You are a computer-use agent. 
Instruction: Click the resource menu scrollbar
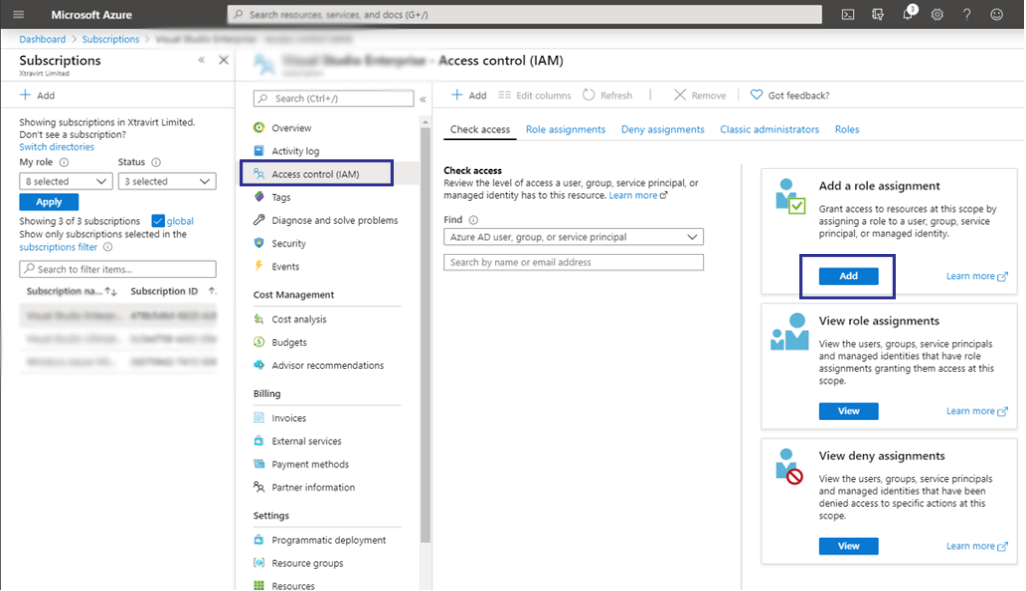point(425,334)
